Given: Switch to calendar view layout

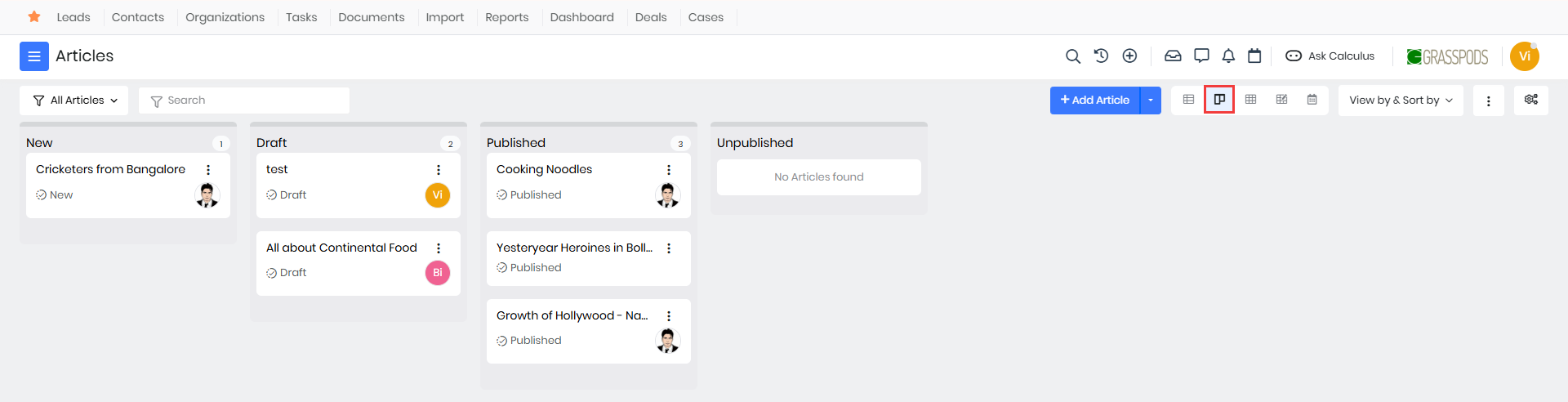Looking at the screenshot, I should click(1312, 100).
